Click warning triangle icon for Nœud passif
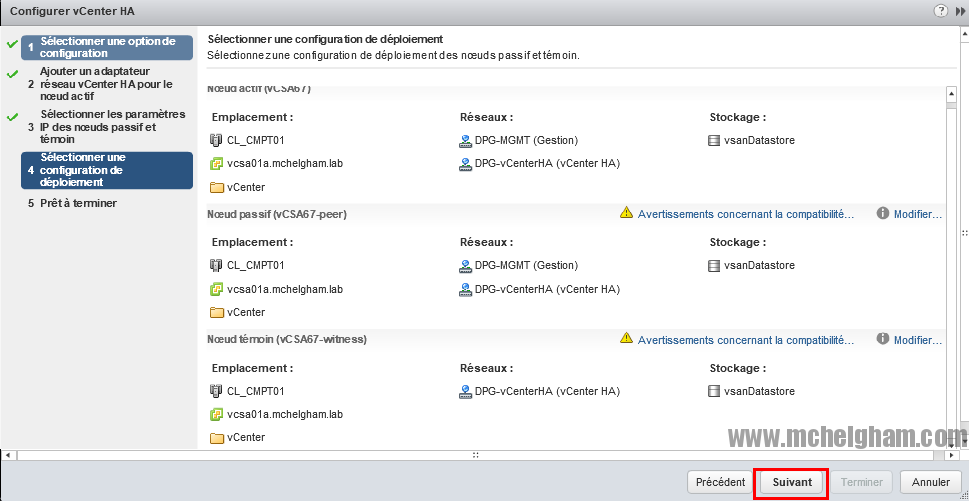Image resolution: width=969 pixels, height=501 pixels. (x=627, y=213)
